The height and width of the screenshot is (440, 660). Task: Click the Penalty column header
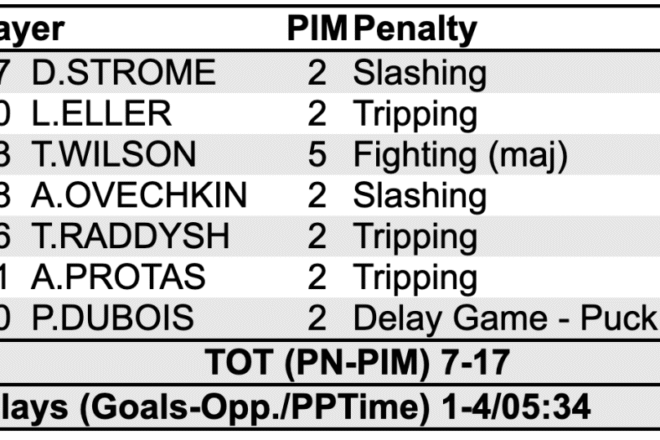tap(415, 30)
